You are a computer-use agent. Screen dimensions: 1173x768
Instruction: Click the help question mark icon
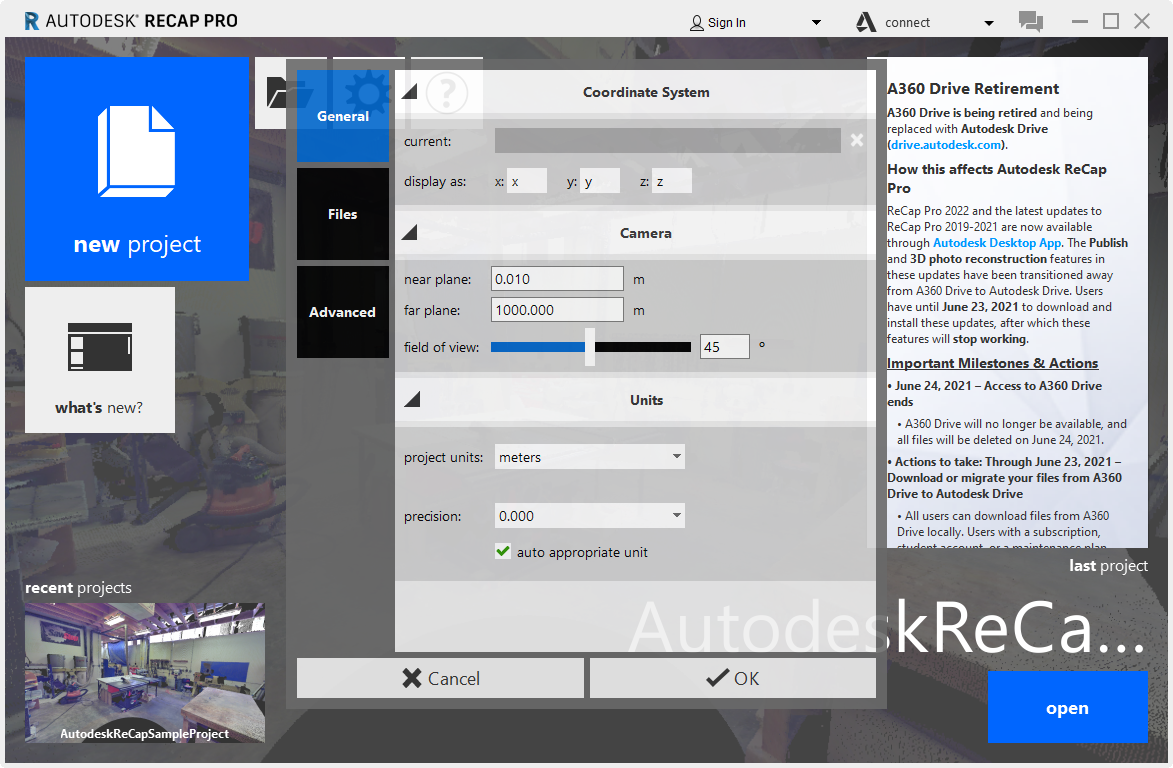point(447,93)
